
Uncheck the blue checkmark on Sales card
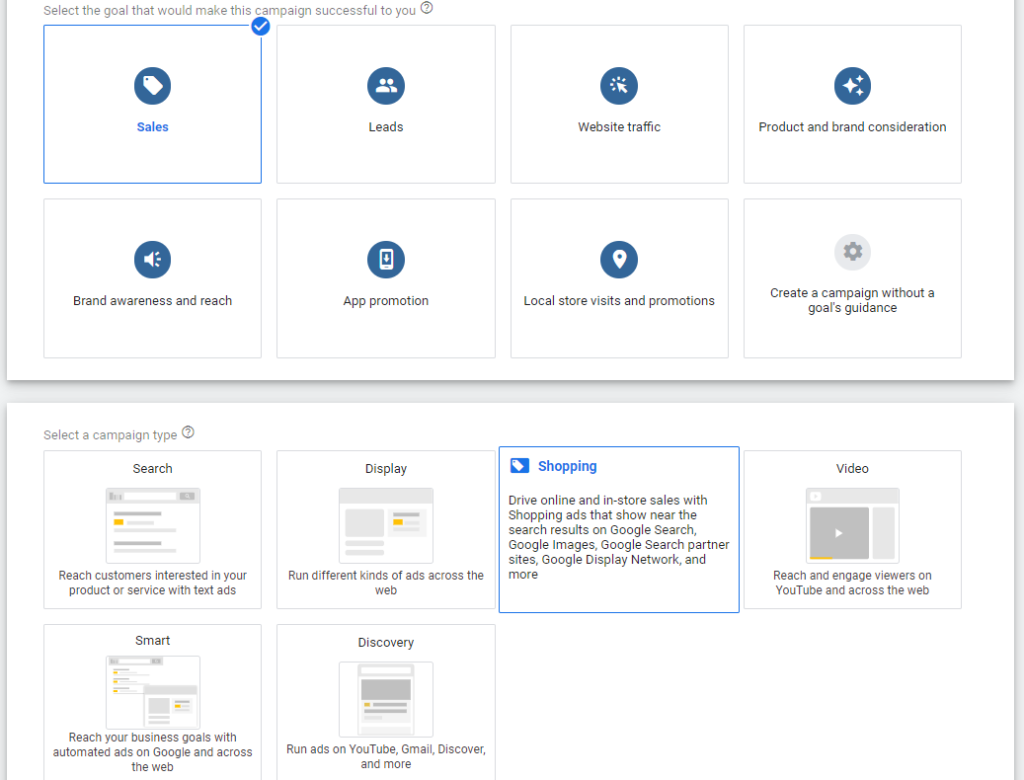tap(260, 26)
